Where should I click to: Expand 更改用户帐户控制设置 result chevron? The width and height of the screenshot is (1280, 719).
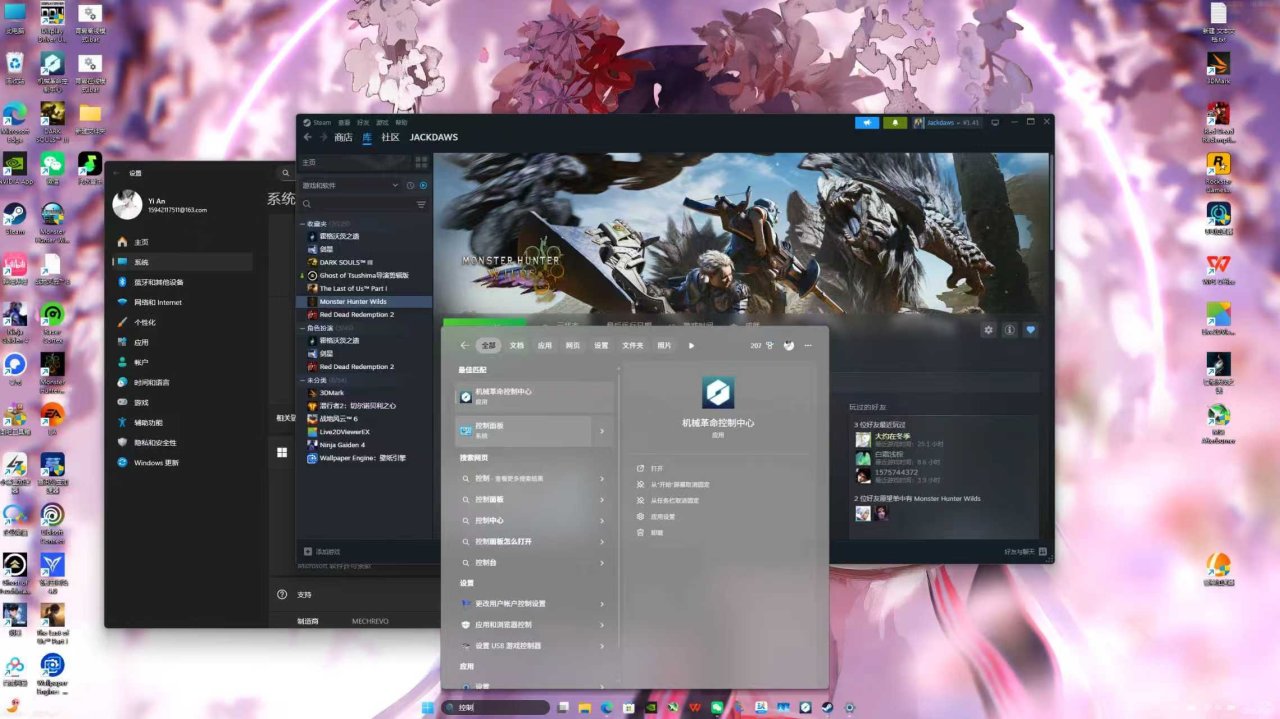tap(602, 604)
